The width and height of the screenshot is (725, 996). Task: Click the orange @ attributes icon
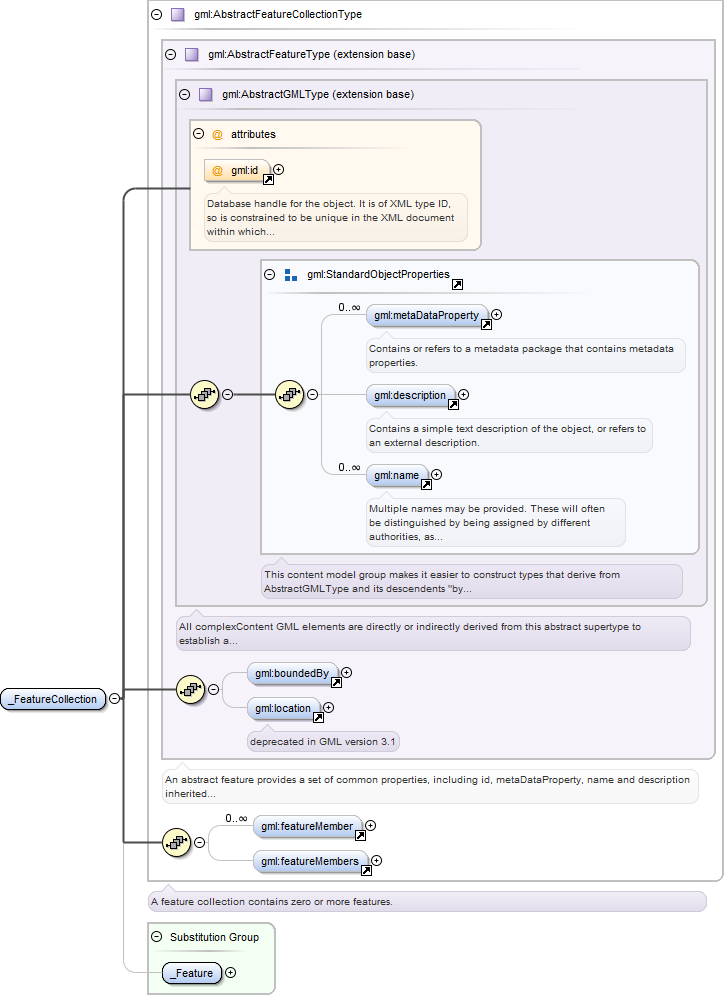pos(217,134)
